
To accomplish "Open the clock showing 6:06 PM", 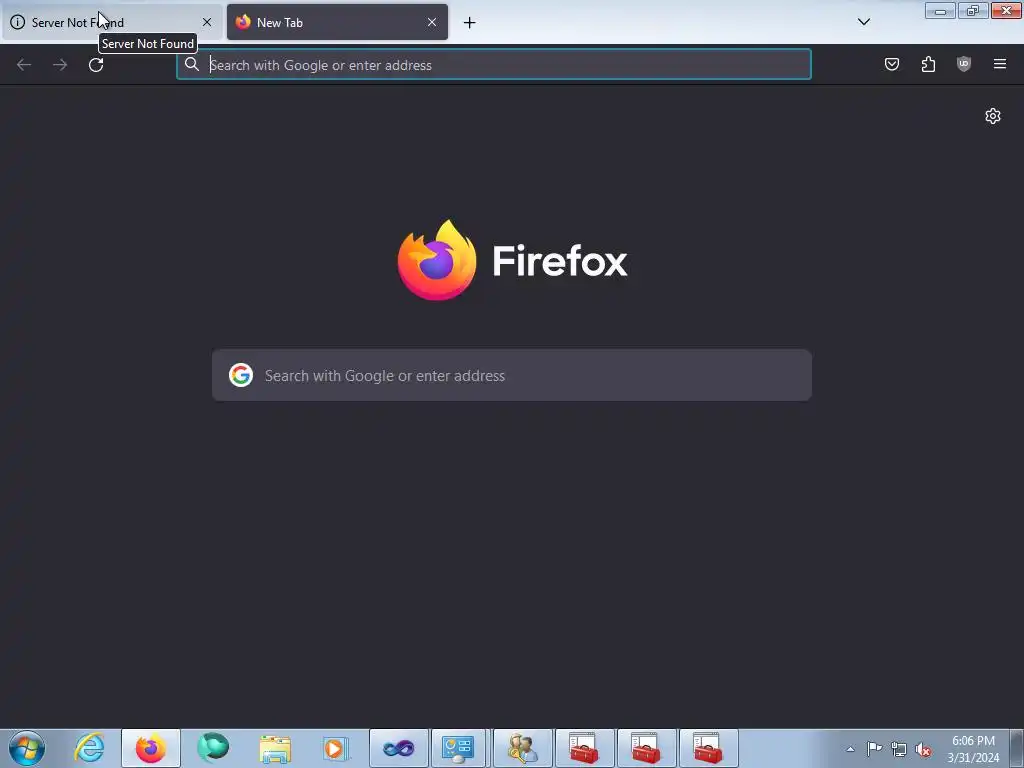I will (x=973, y=749).
